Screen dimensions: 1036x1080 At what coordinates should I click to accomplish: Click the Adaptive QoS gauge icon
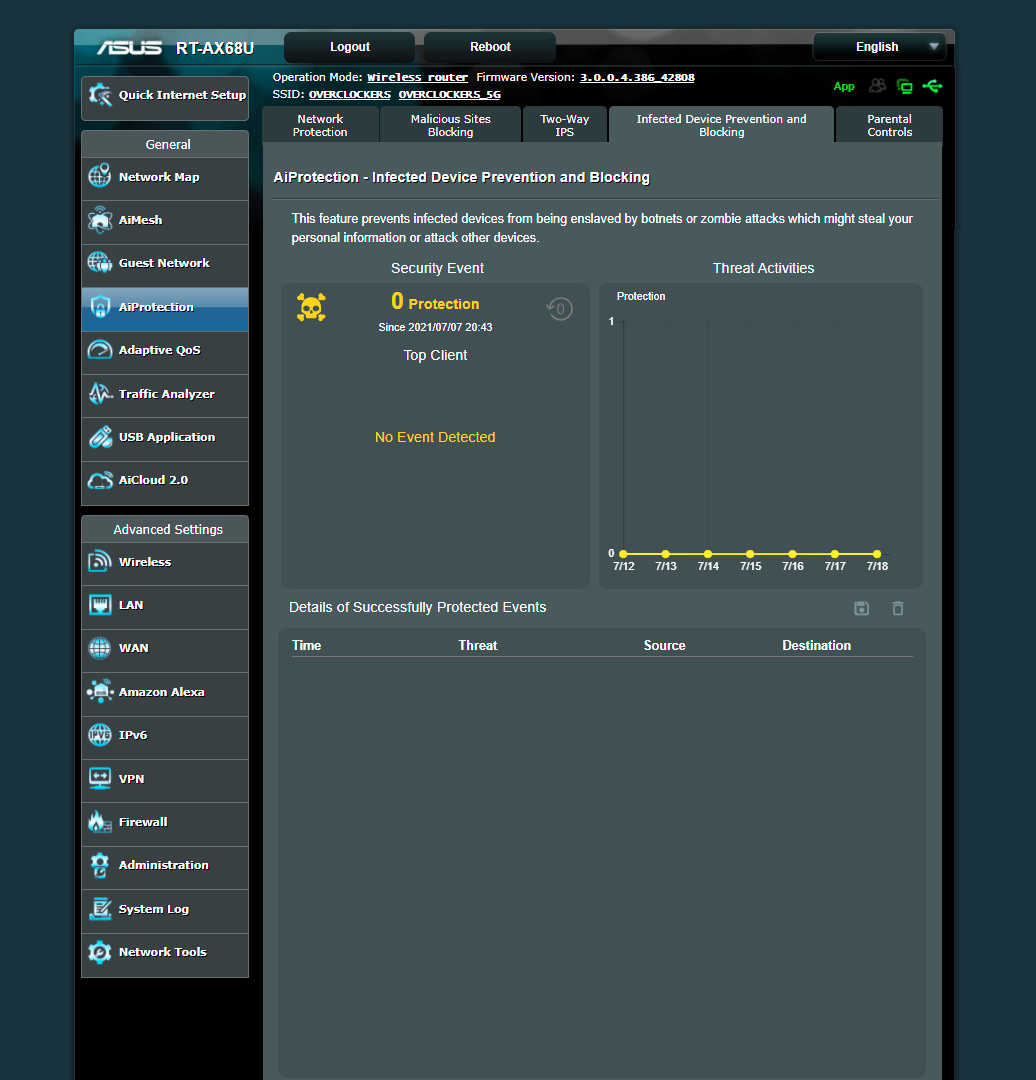point(100,350)
